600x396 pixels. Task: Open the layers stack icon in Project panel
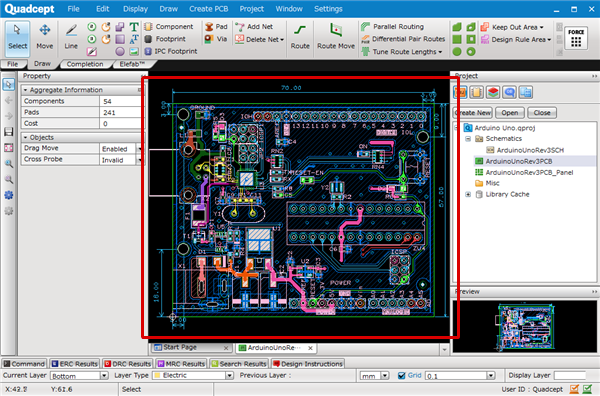(493, 92)
